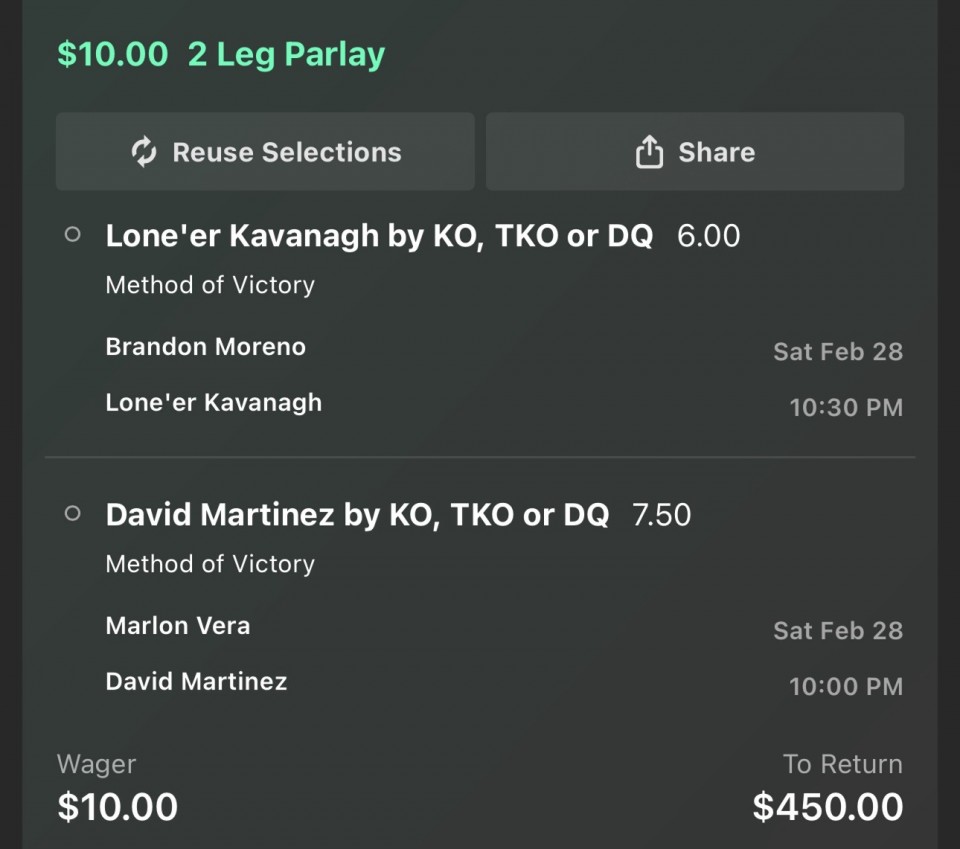The width and height of the screenshot is (960, 849).
Task: Select Brandon Moreno fighter name
Action: 206,347
